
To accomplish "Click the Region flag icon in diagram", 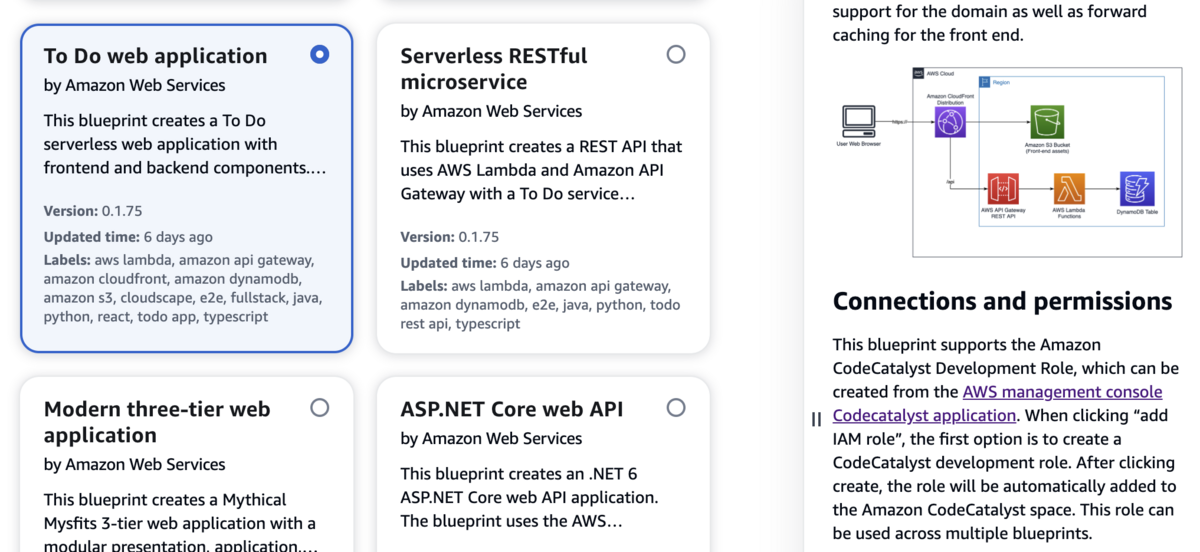I will coord(985,82).
